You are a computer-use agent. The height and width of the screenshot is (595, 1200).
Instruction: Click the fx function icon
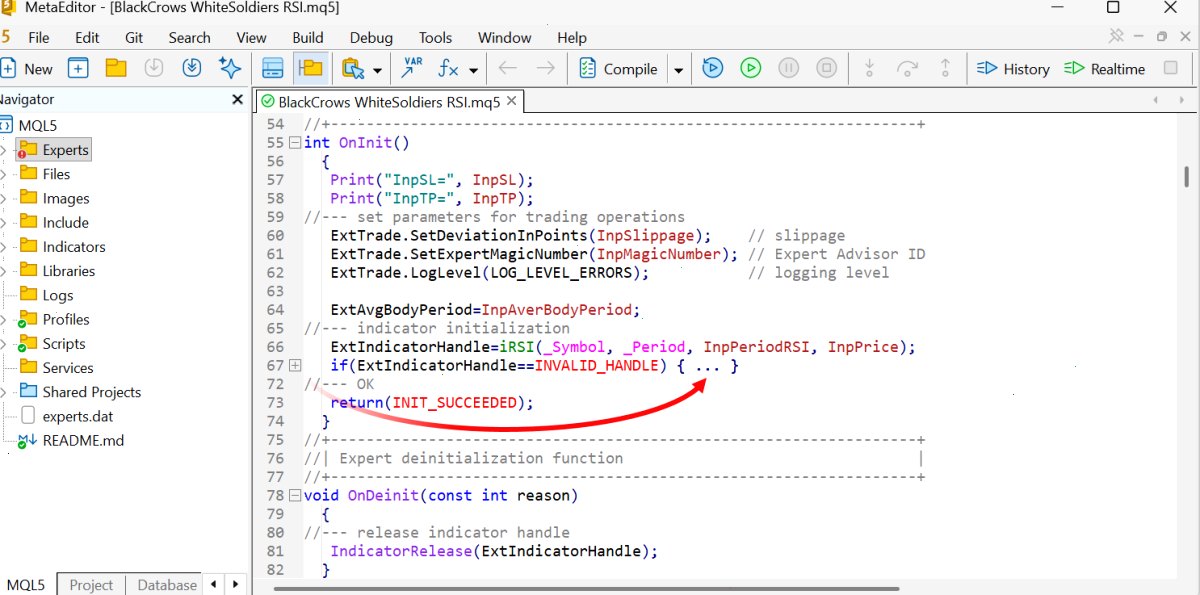(449, 69)
